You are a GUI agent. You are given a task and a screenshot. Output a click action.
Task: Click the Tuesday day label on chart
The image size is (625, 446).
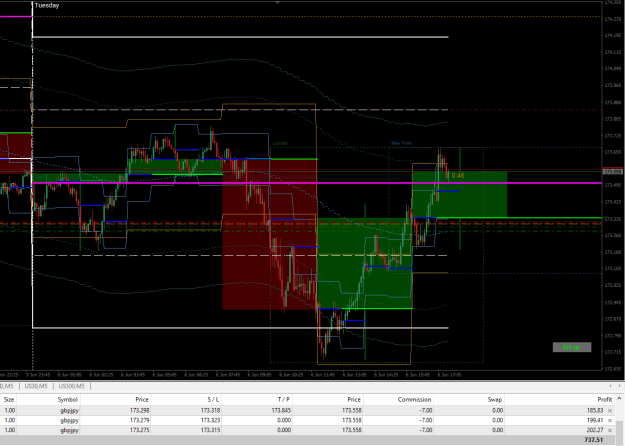[47, 6]
